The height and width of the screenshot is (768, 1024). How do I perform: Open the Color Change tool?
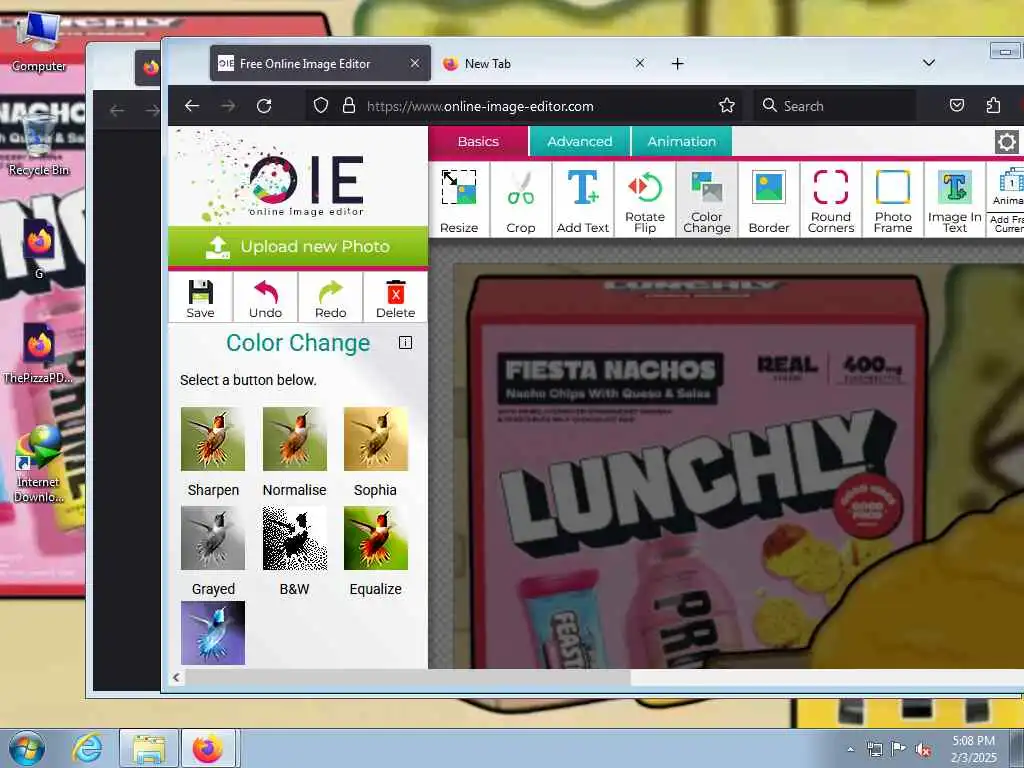pyautogui.click(x=707, y=200)
